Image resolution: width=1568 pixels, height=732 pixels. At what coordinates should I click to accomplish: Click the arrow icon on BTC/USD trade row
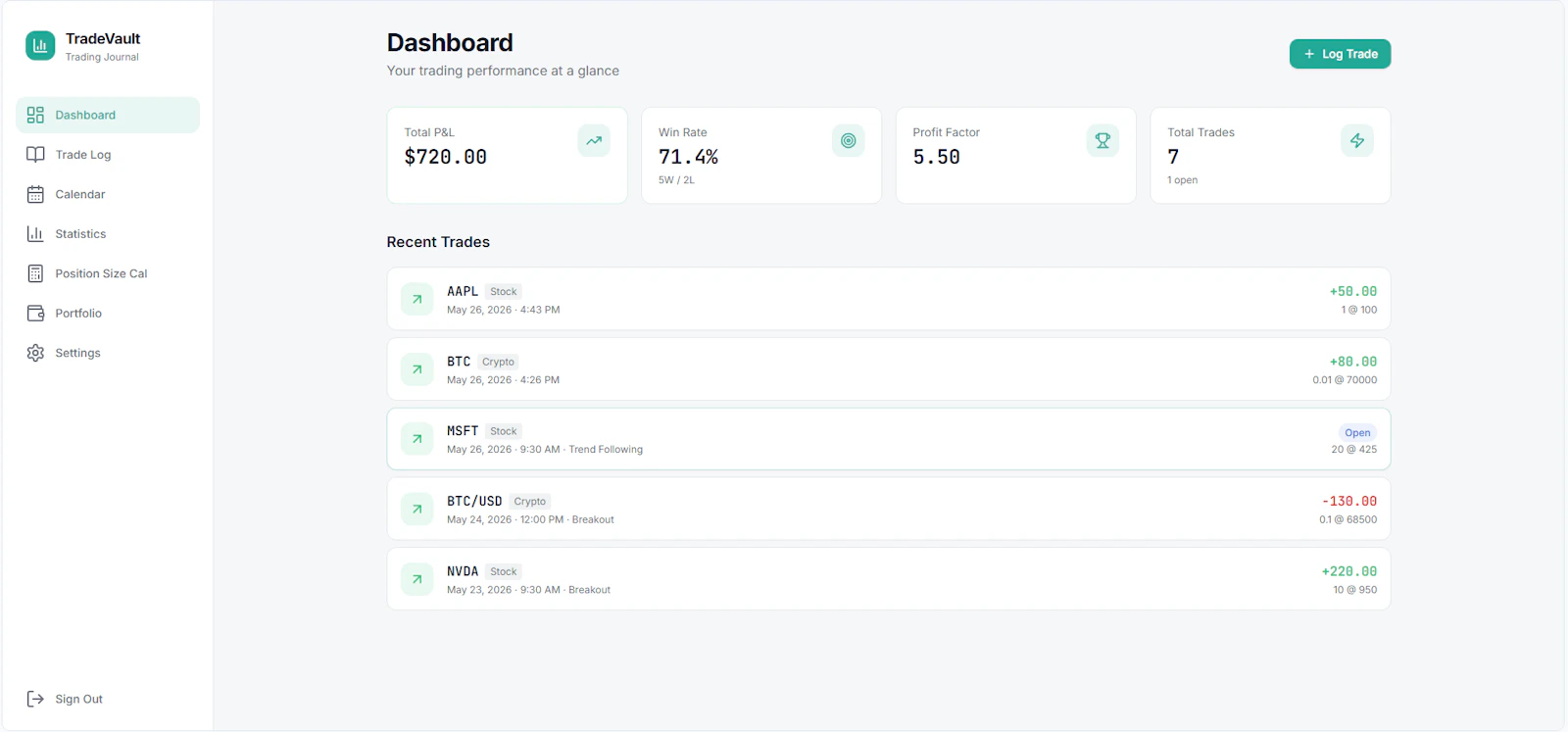(x=416, y=509)
